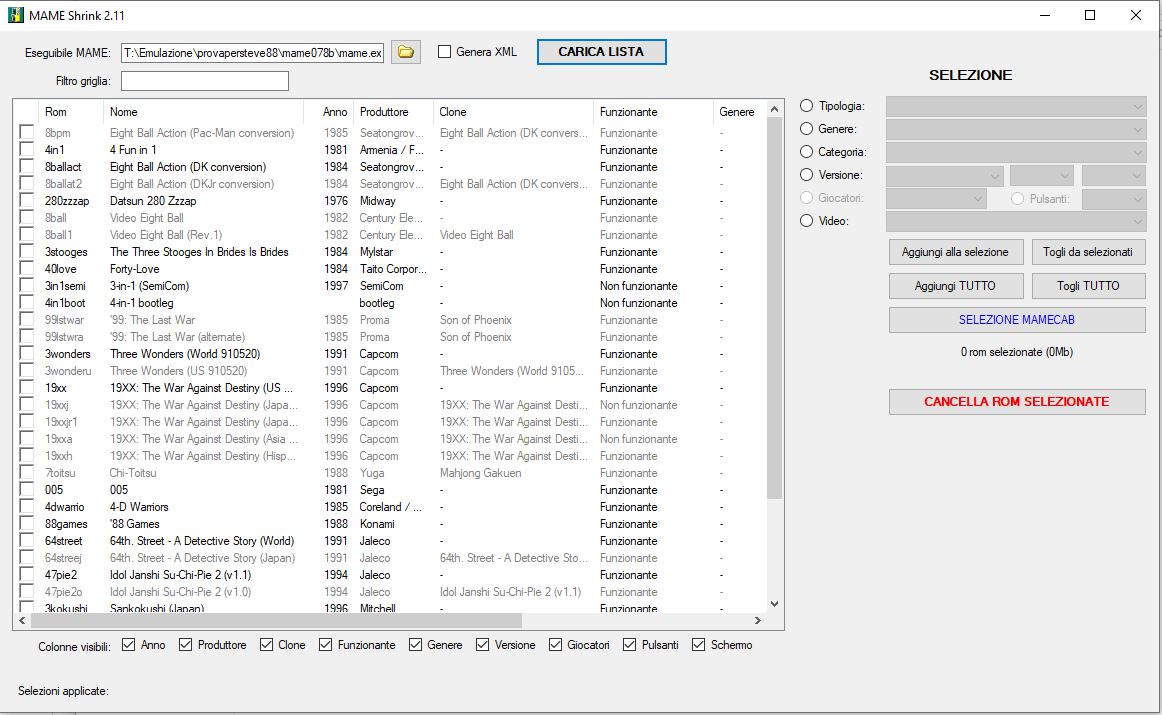Select the Tipologia radio button
Viewport: 1162px width, 715px height.
pos(806,106)
